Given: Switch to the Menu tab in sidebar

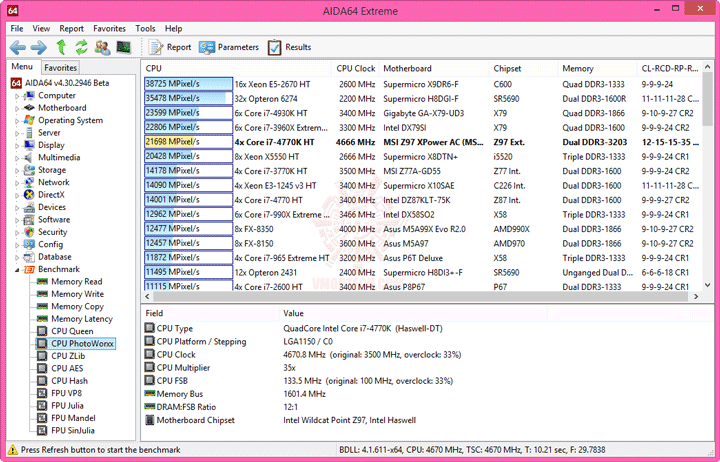Looking at the screenshot, I should click(x=22, y=67).
